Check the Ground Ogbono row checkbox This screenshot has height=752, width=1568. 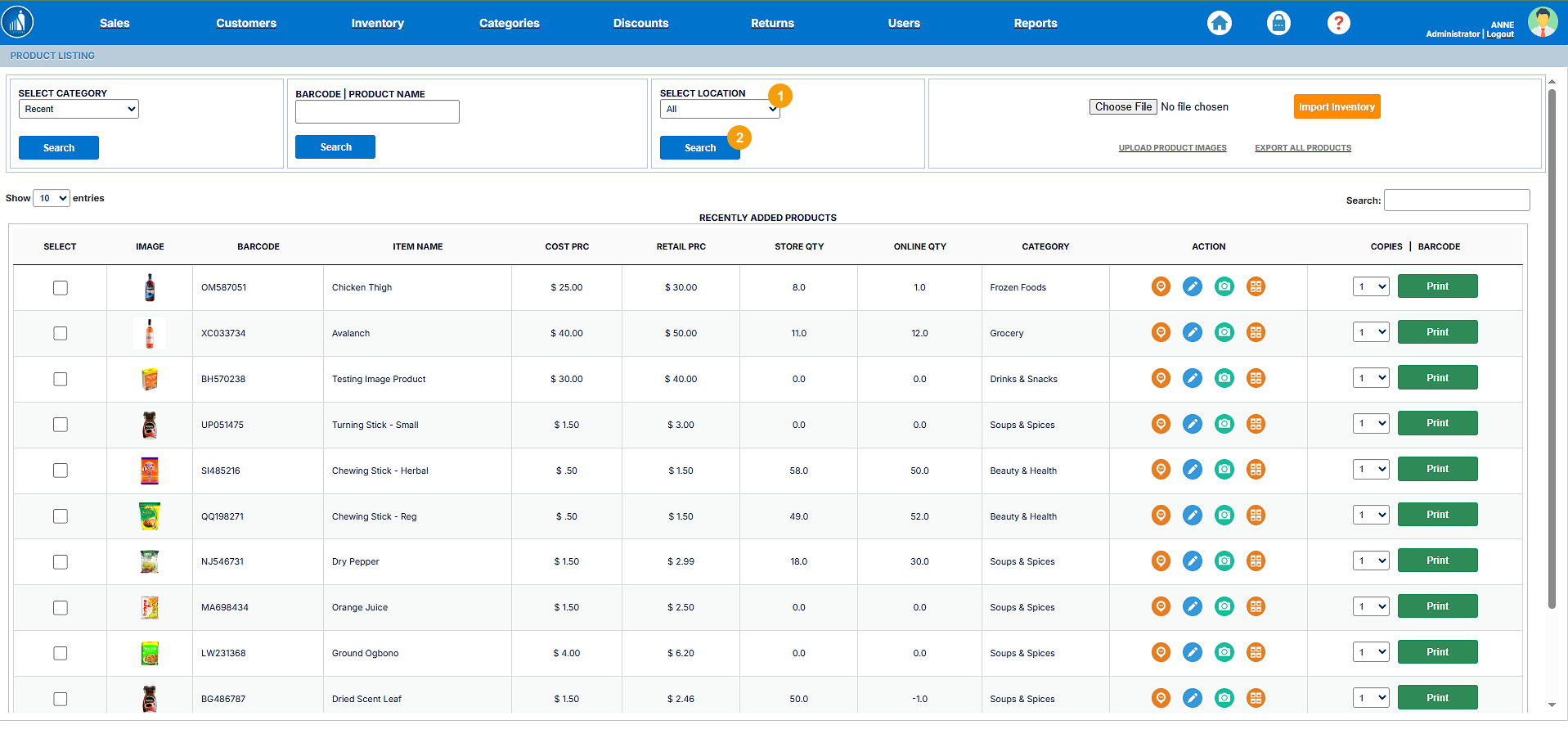61,653
